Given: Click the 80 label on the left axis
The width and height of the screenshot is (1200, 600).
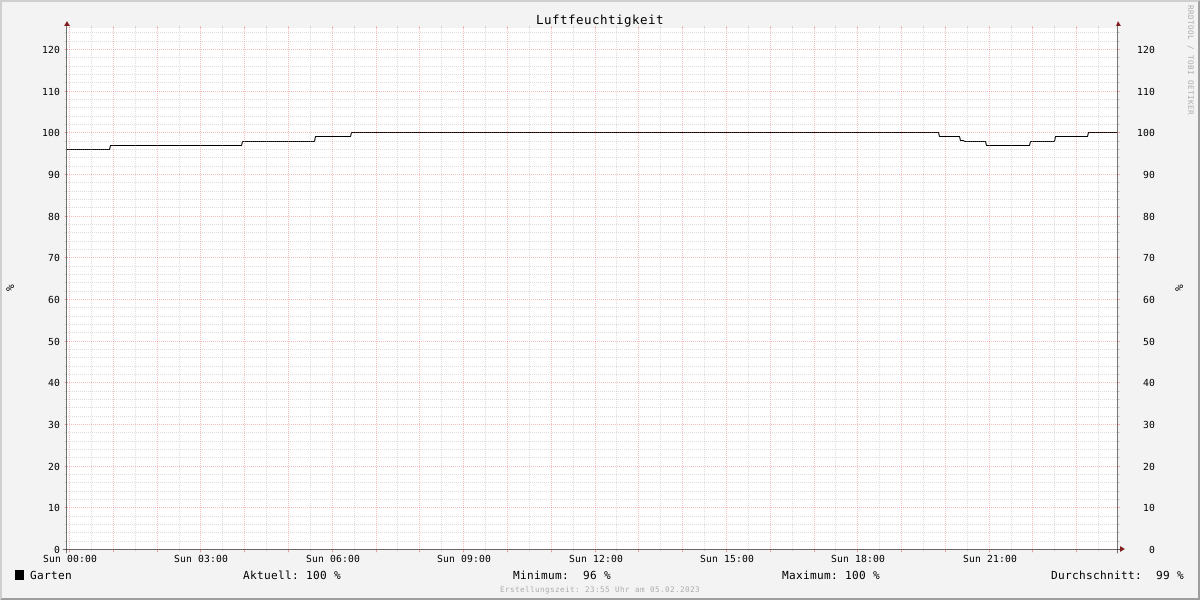Looking at the screenshot, I should click(54, 217).
